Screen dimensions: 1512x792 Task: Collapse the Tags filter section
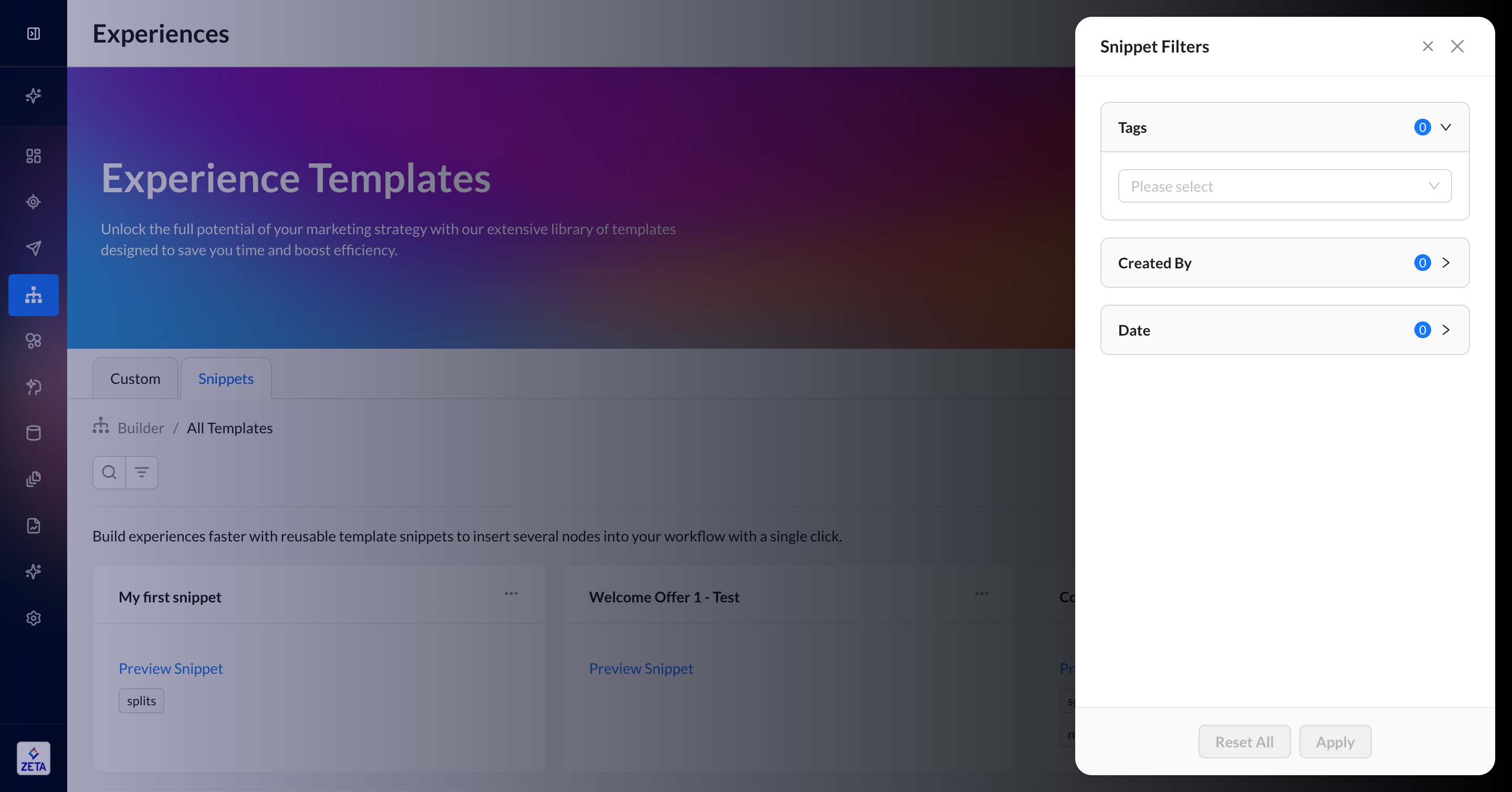1445,128
